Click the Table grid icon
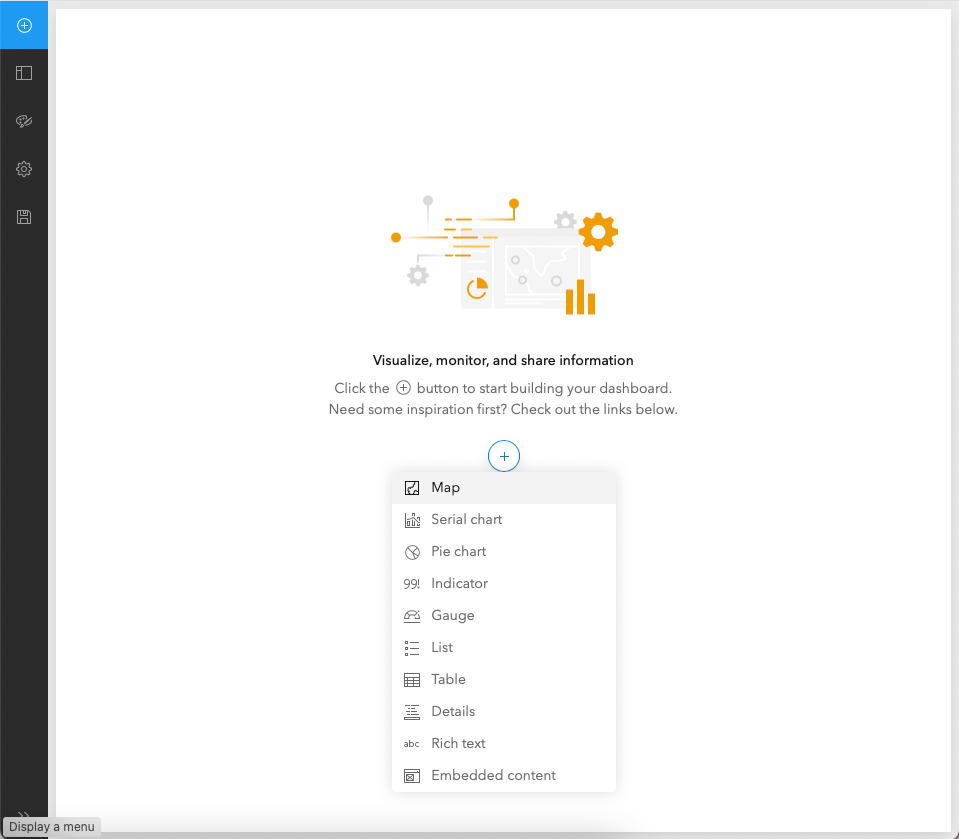The height and width of the screenshot is (839, 959). click(x=412, y=680)
